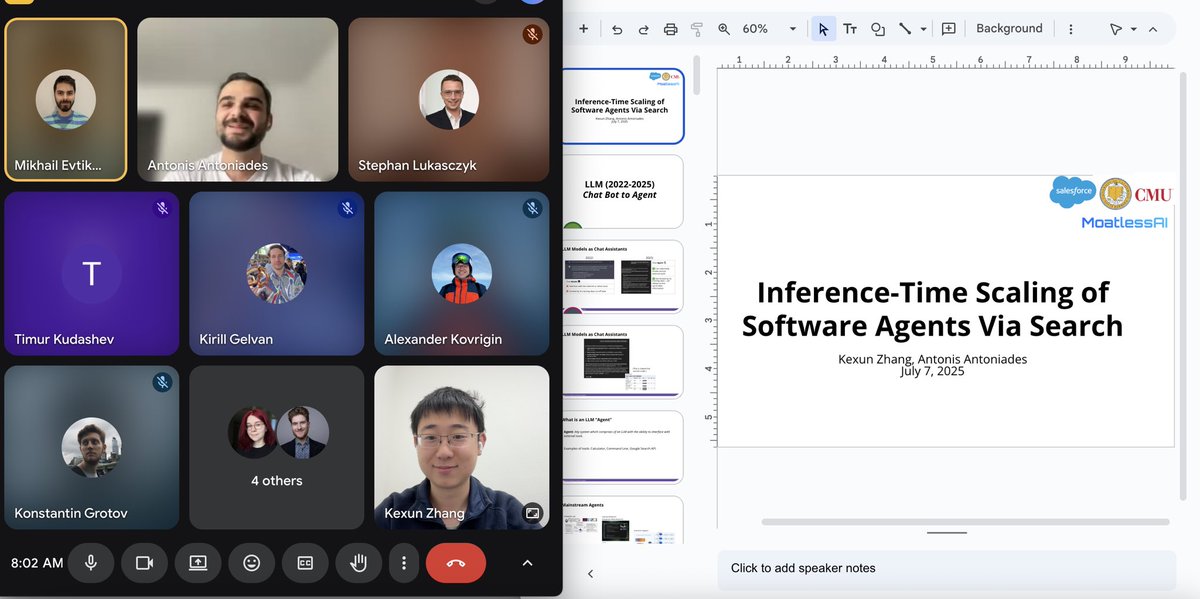Click the Salesforce logo on the slide
The height and width of the screenshot is (599, 1200).
click(x=1073, y=191)
